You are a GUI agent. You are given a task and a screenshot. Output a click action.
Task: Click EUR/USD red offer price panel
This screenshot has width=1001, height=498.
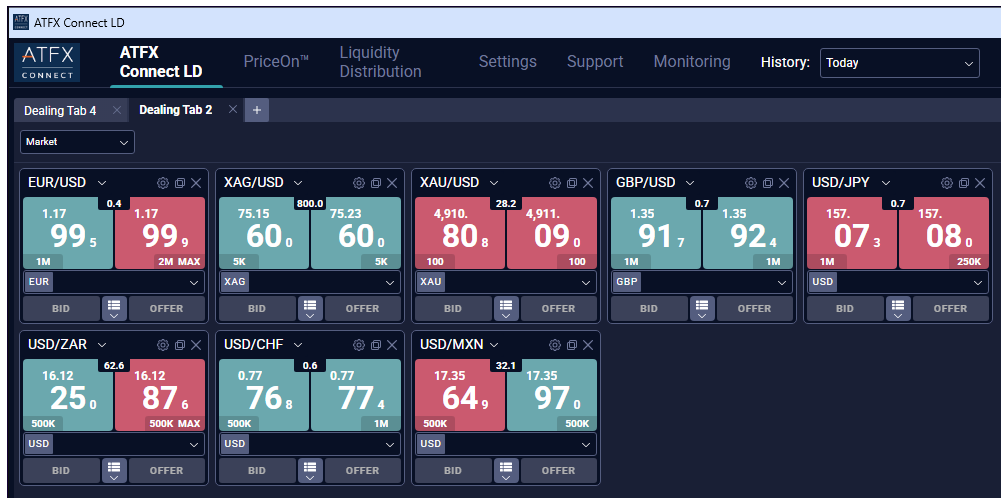coord(159,232)
